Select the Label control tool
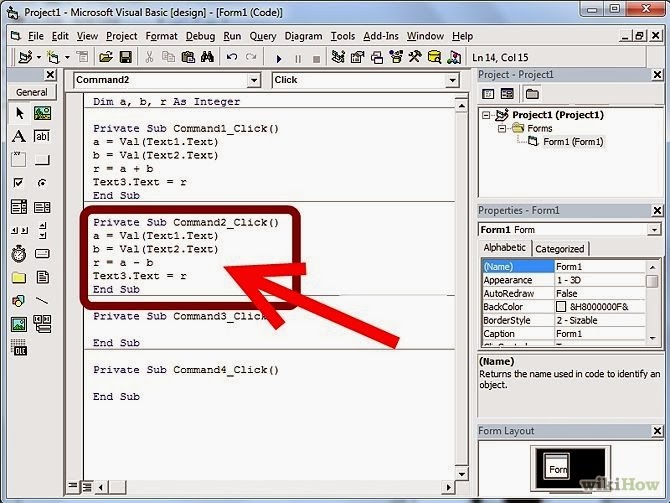The width and height of the screenshot is (670, 503). coord(19,136)
